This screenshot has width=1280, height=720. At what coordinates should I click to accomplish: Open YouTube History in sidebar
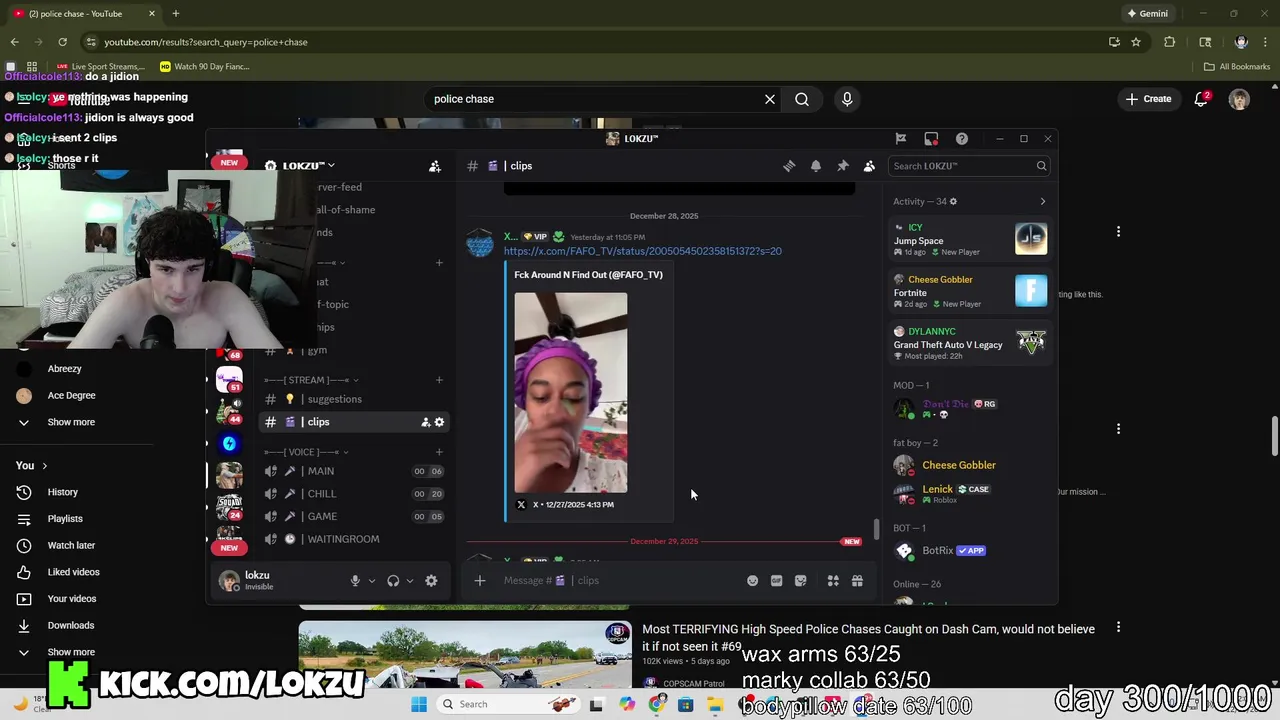[62, 492]
